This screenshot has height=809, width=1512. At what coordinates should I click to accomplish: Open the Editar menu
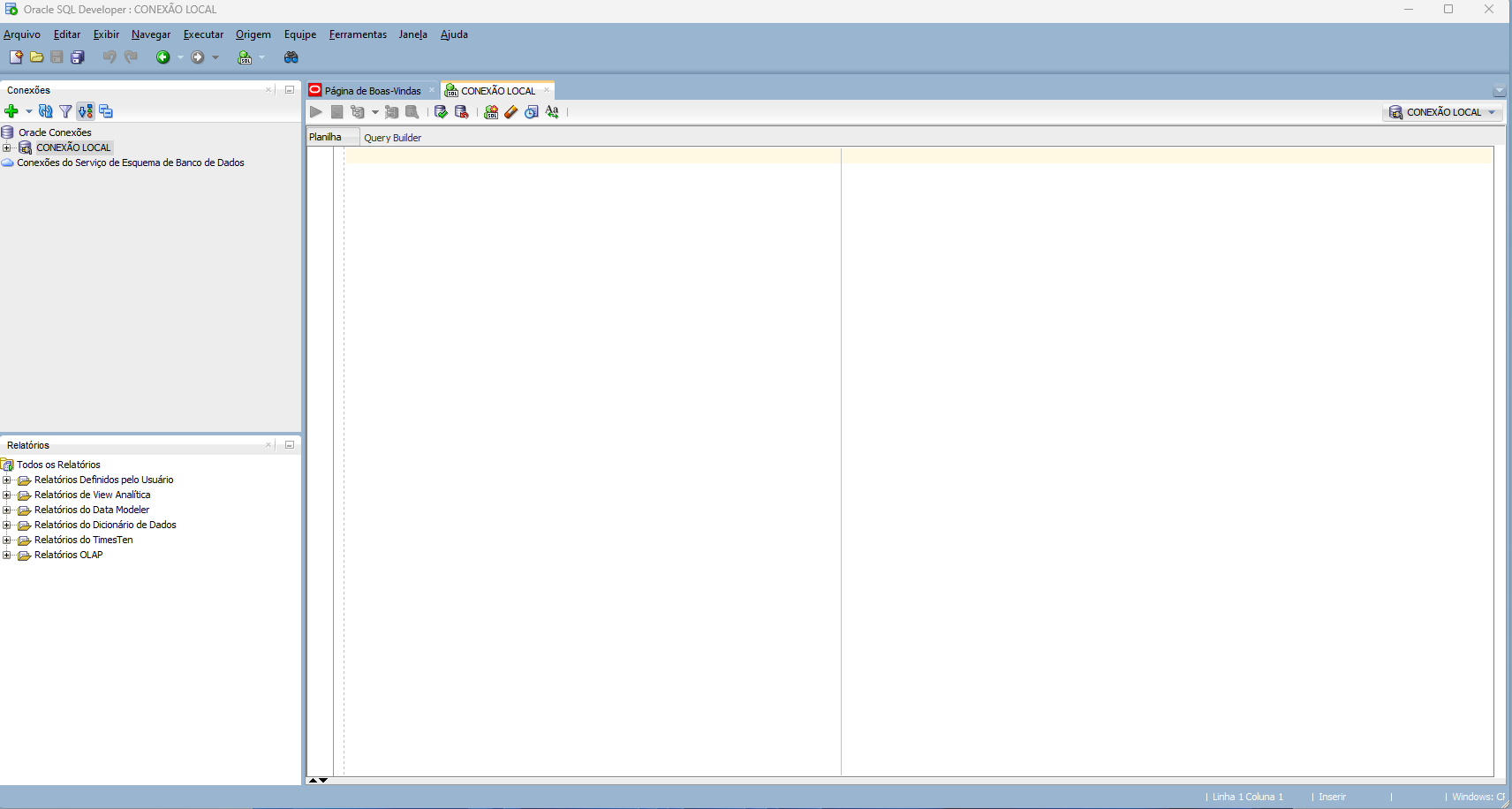[67, 34]
